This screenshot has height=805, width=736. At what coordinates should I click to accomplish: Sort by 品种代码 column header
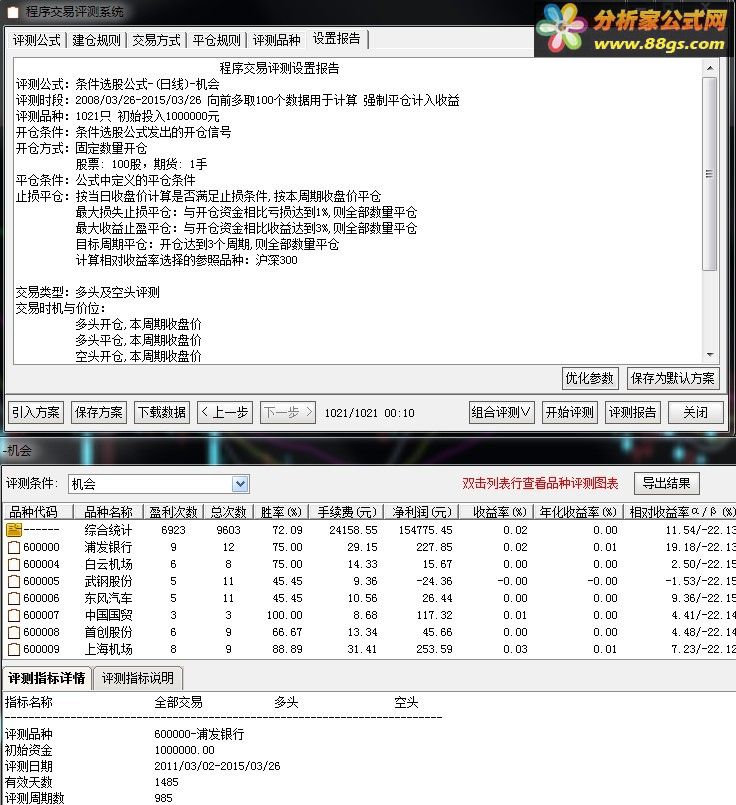(x=38, y=512)
